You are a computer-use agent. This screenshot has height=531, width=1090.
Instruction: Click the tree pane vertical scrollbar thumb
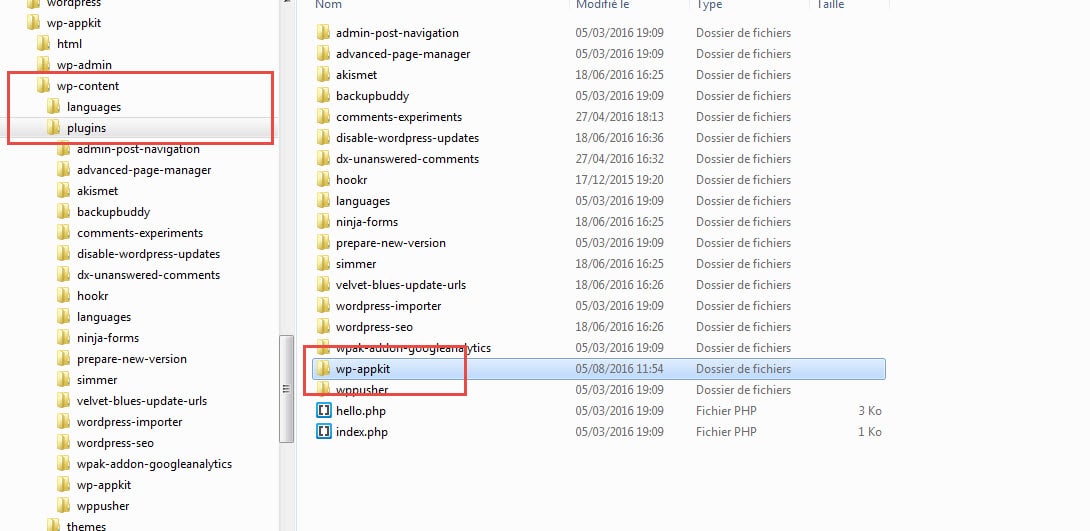click(286, 389)
